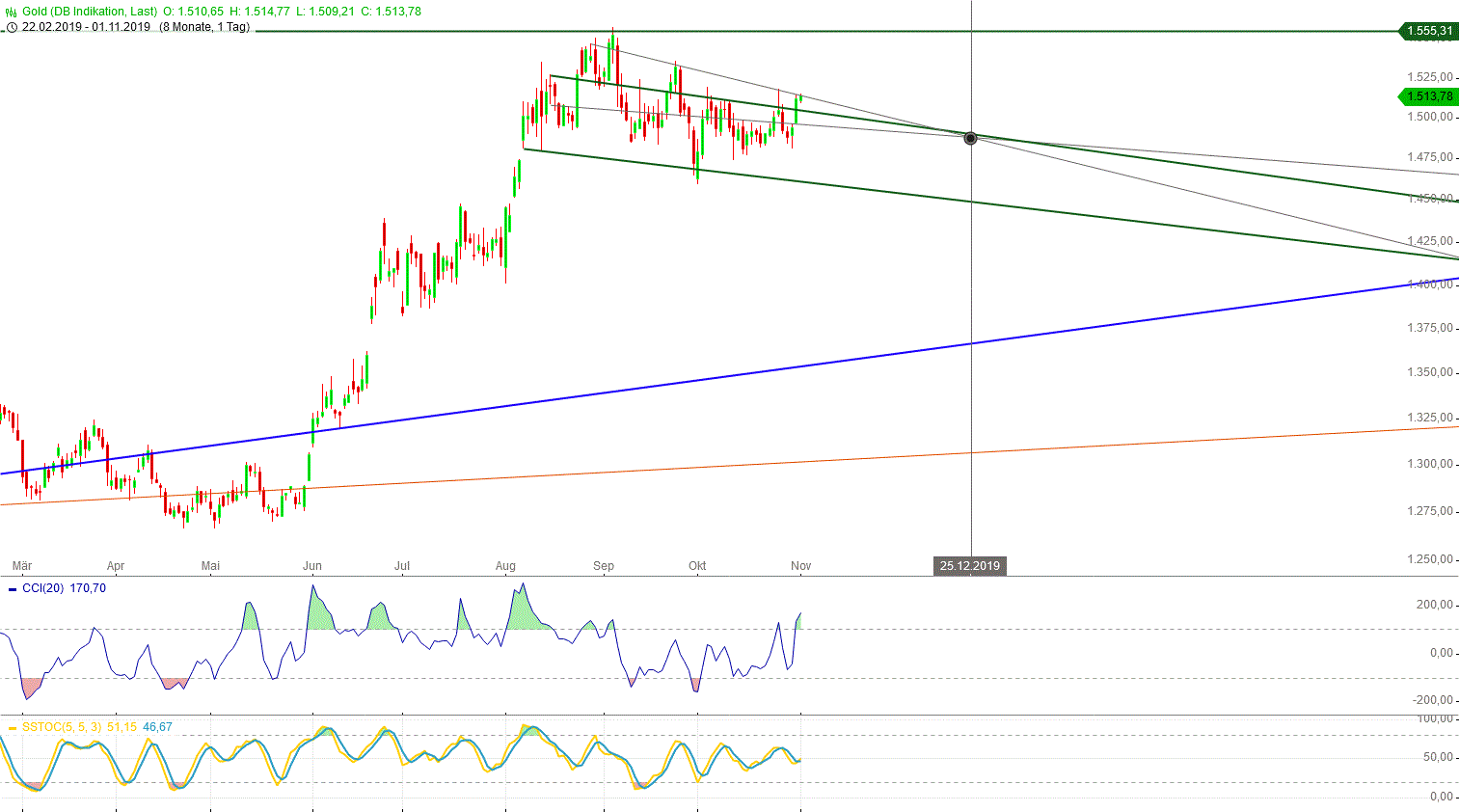Click the SSTOC value 51,15

tap(122, 727)
